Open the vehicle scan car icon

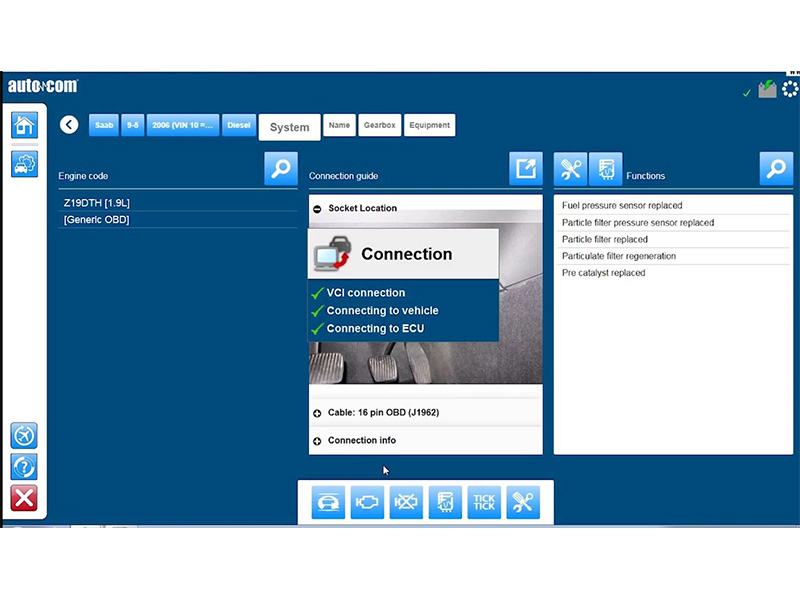tap(328, 503)
